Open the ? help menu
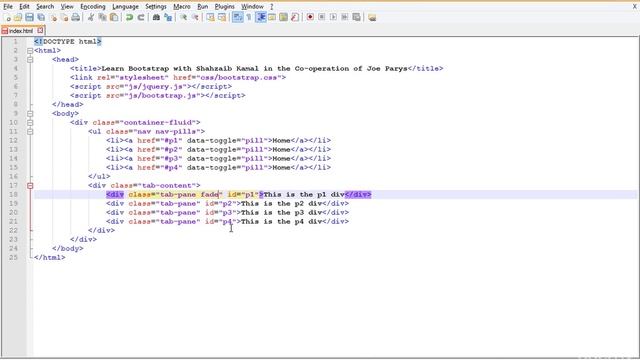Image resolution: width=640 pixels, height=360 pixels. point(271,7)
